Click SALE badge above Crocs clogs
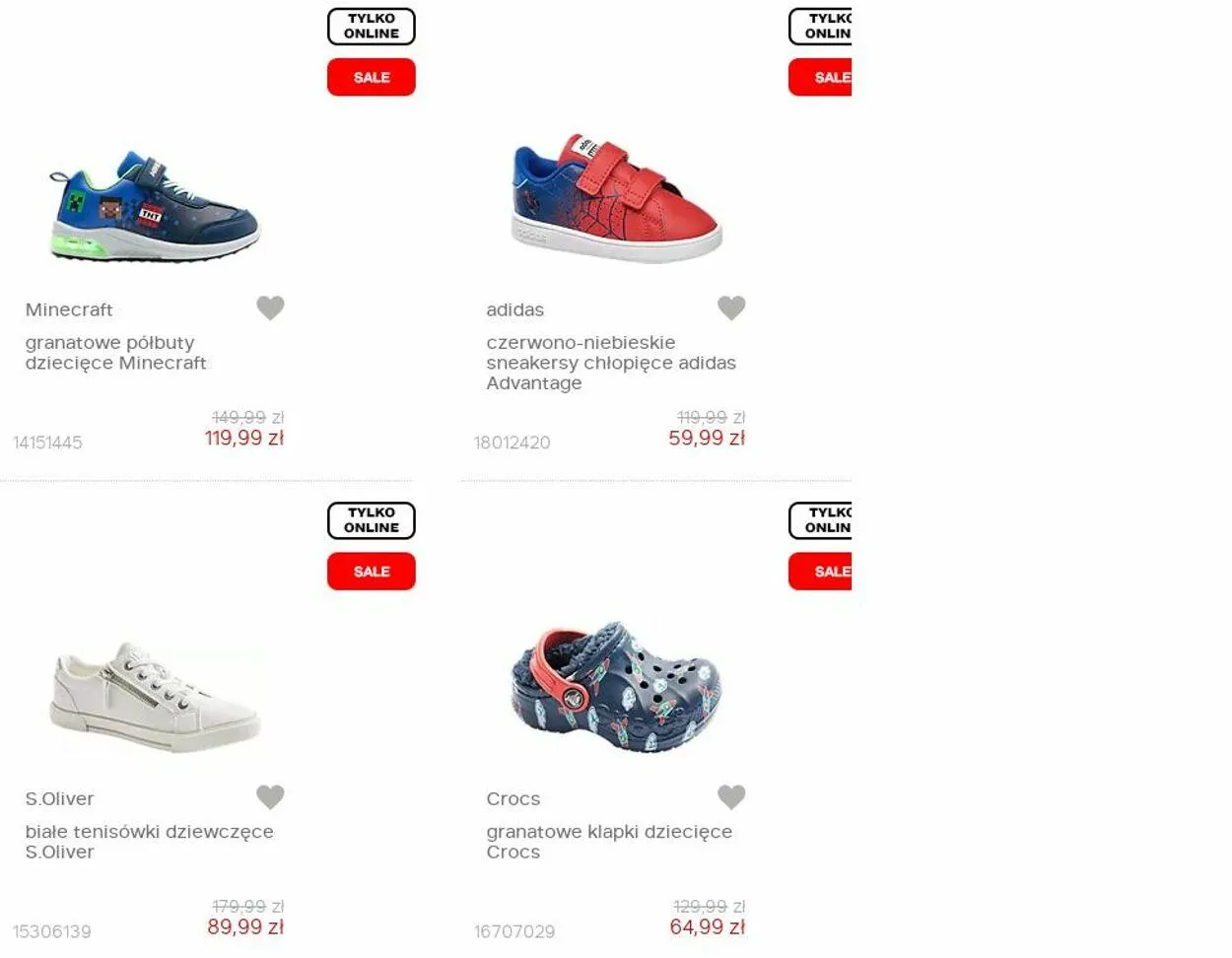The image size is (1232, 958). [x=820, y=571]
